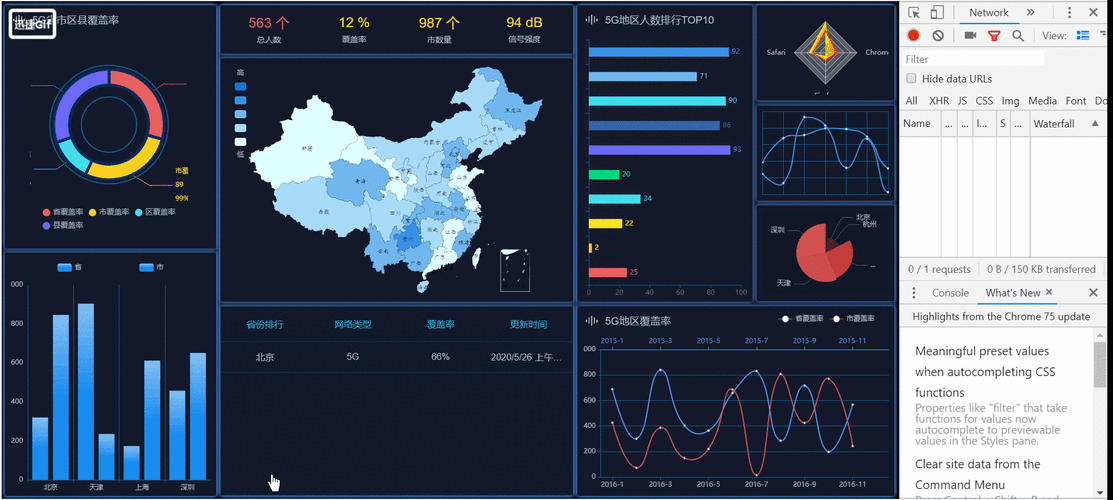The width and height of the screenshot is (1113, 500).
Task: Filter requests by CSS type
Action: point(984,101)
